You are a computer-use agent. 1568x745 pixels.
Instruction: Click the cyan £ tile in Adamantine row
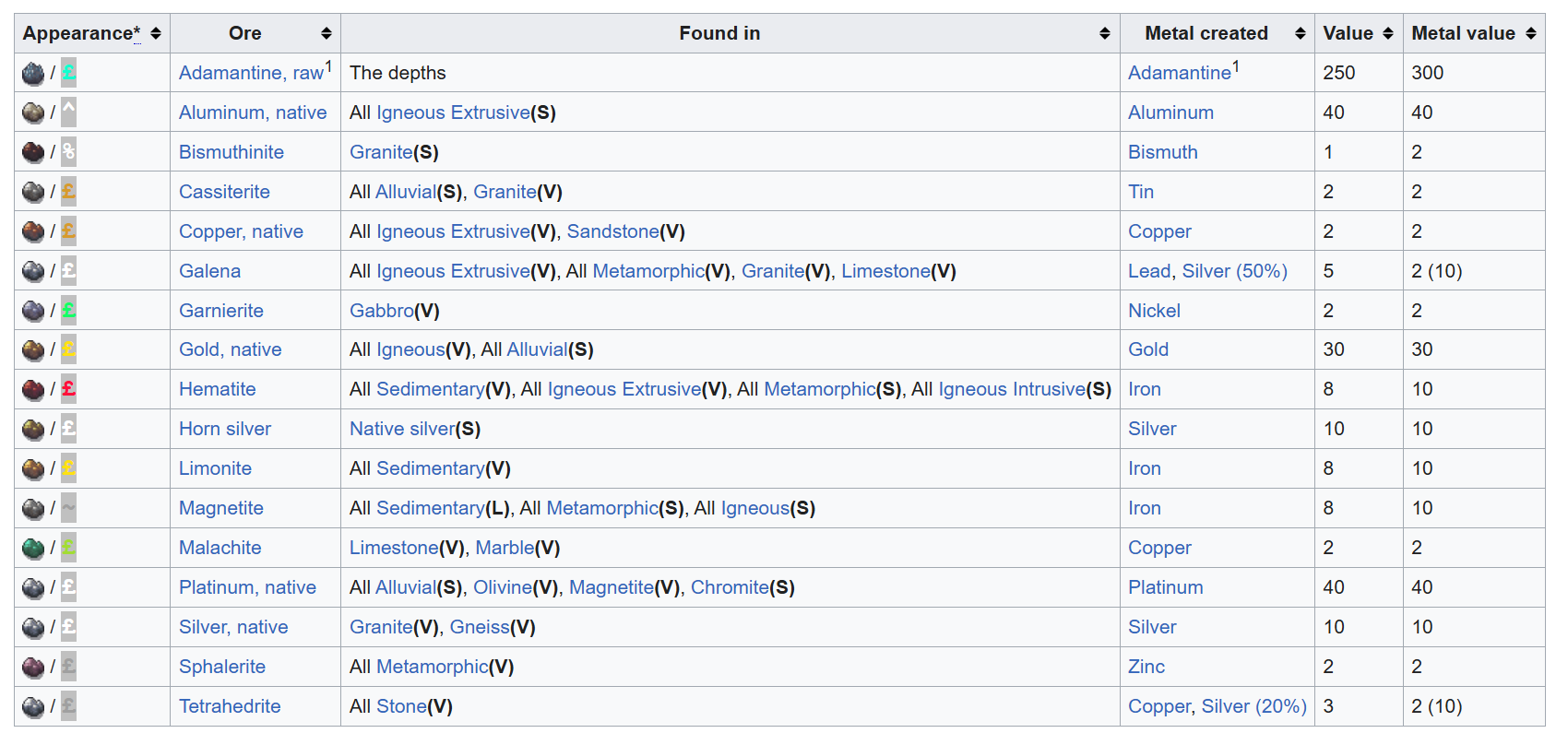[x=68, y=73]
